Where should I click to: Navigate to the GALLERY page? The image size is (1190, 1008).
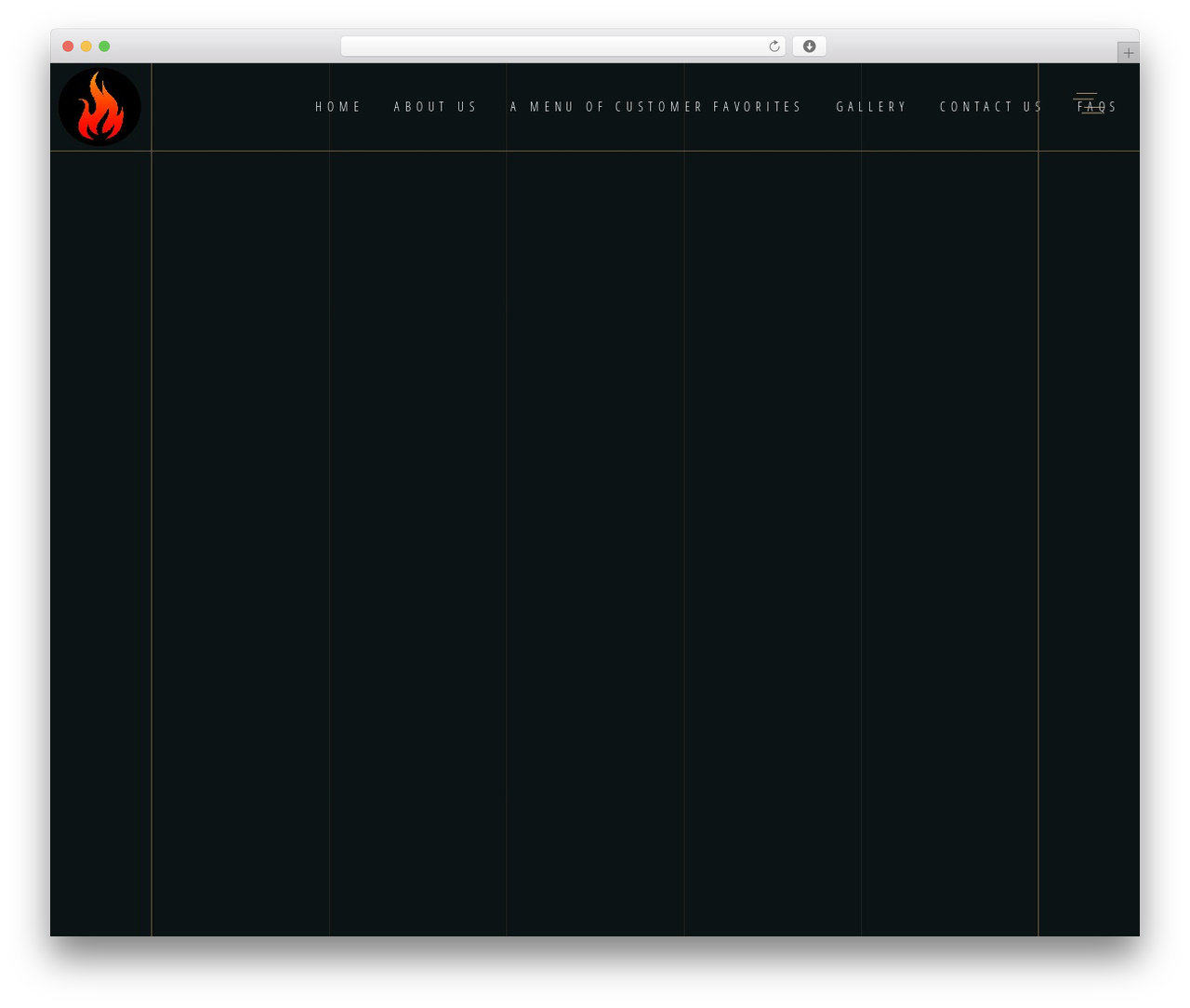pyautogui.click(x=871, y=107)
